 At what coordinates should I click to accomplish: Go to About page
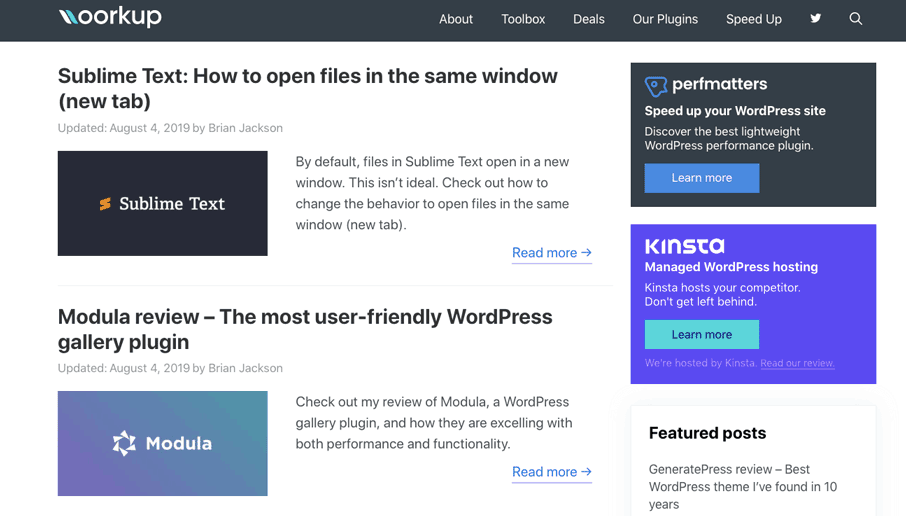click(x=456, y=19)
